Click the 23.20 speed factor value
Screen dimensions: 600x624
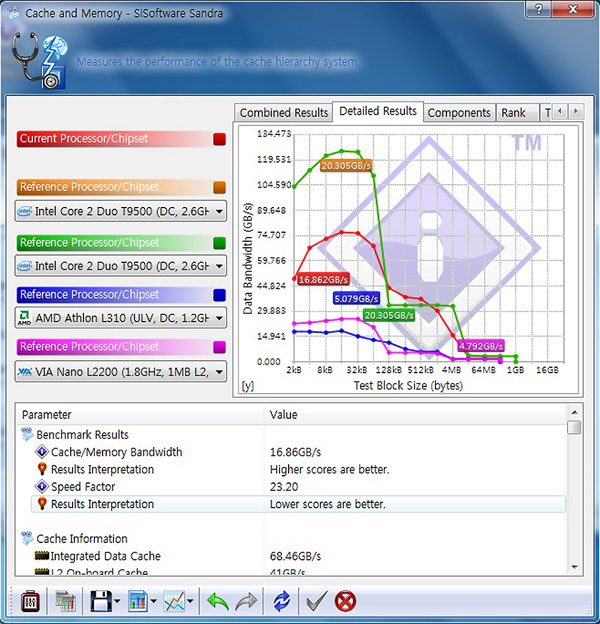click(x=284, y=487)
